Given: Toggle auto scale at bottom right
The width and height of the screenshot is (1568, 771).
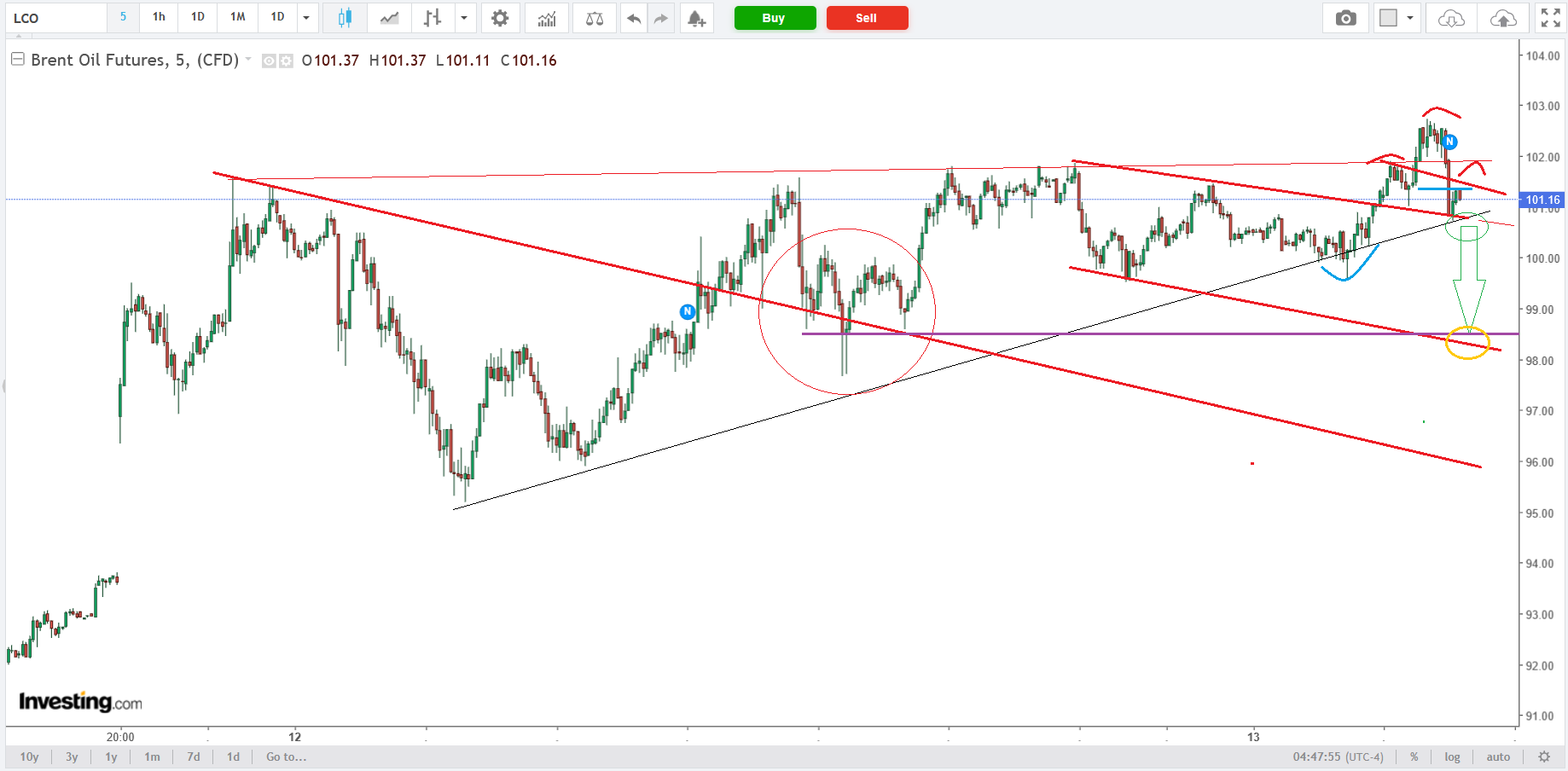Looking at the screenshot, I should click(1498, 757).
